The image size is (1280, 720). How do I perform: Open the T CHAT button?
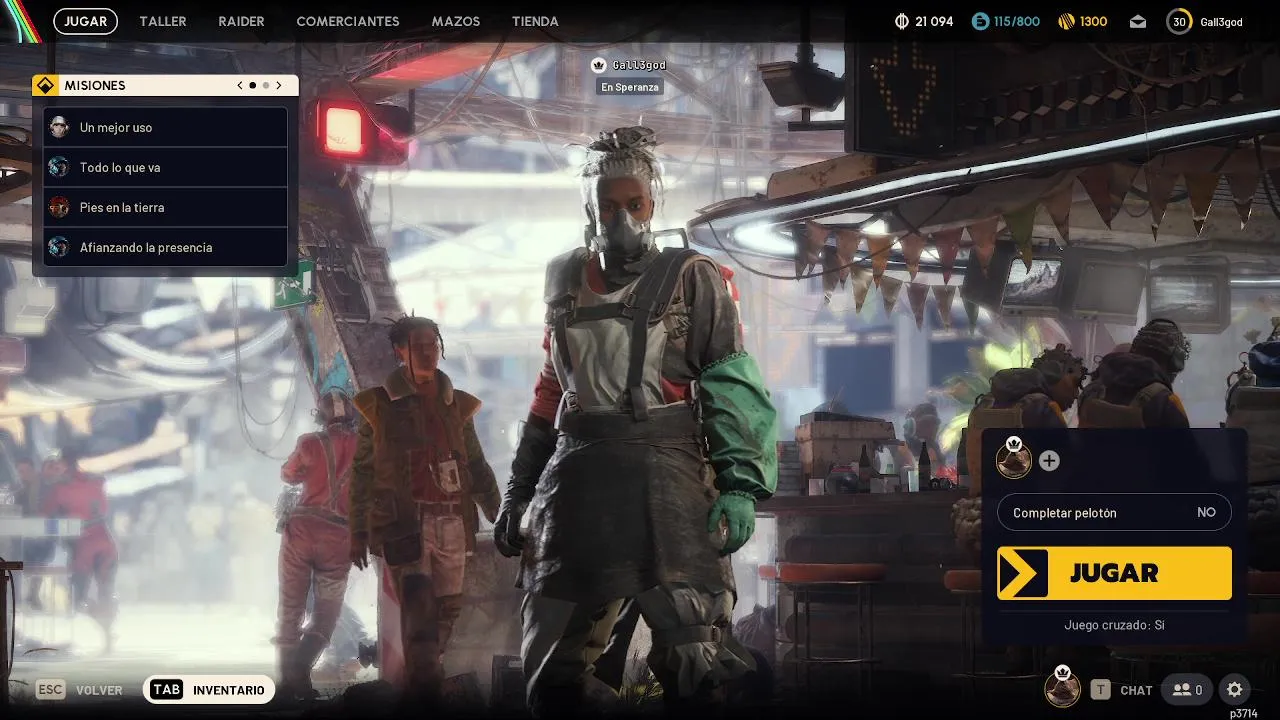(1122, 690)
